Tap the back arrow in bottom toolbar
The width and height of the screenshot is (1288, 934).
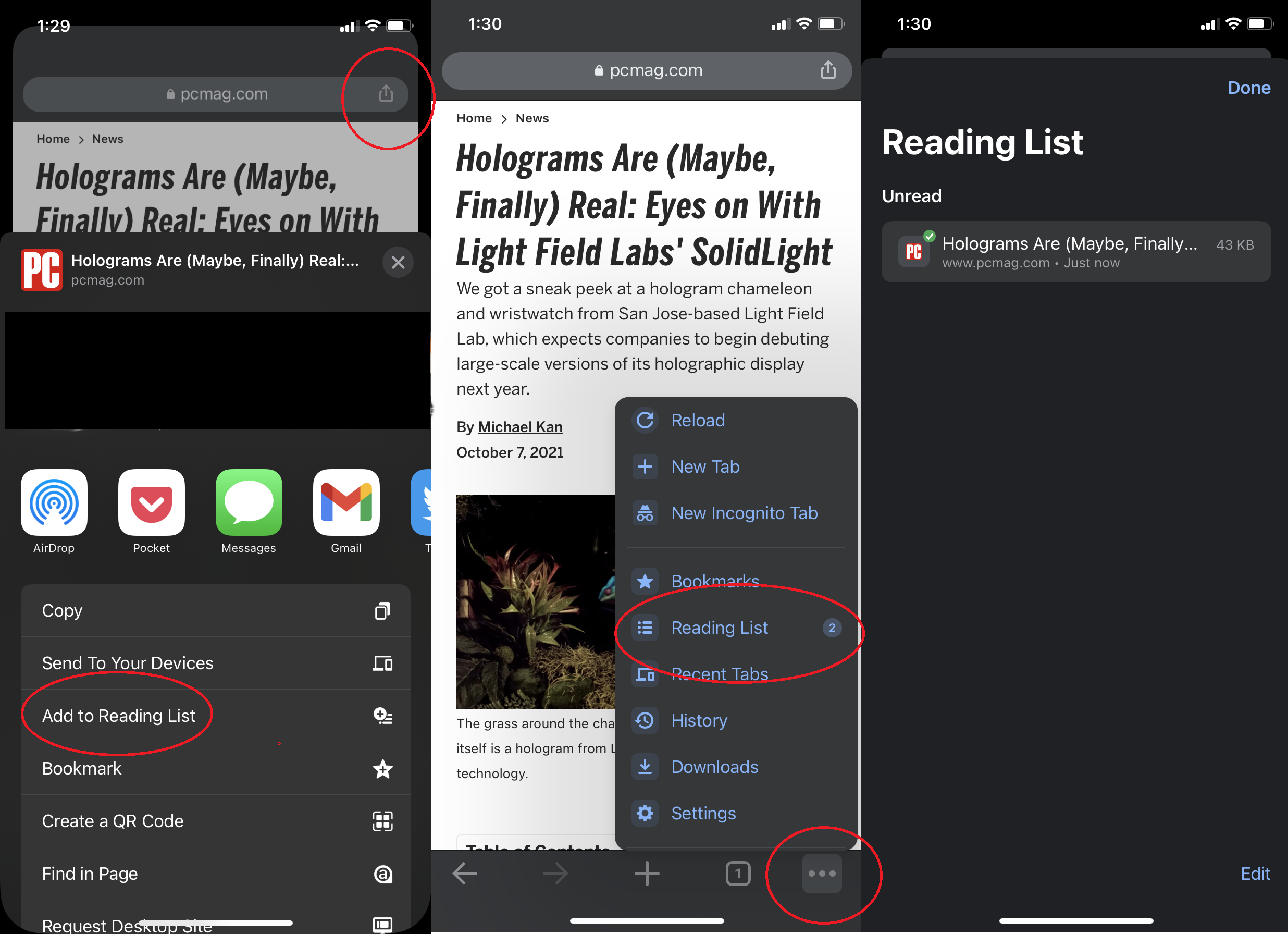coord(465,874)
